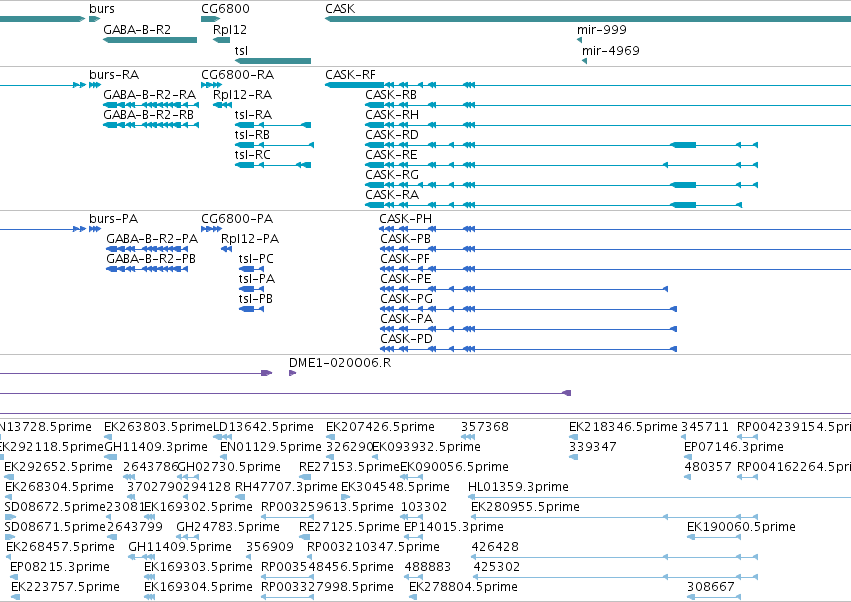Select the EK090056.5prime EST label

click(x=454, y=467)
